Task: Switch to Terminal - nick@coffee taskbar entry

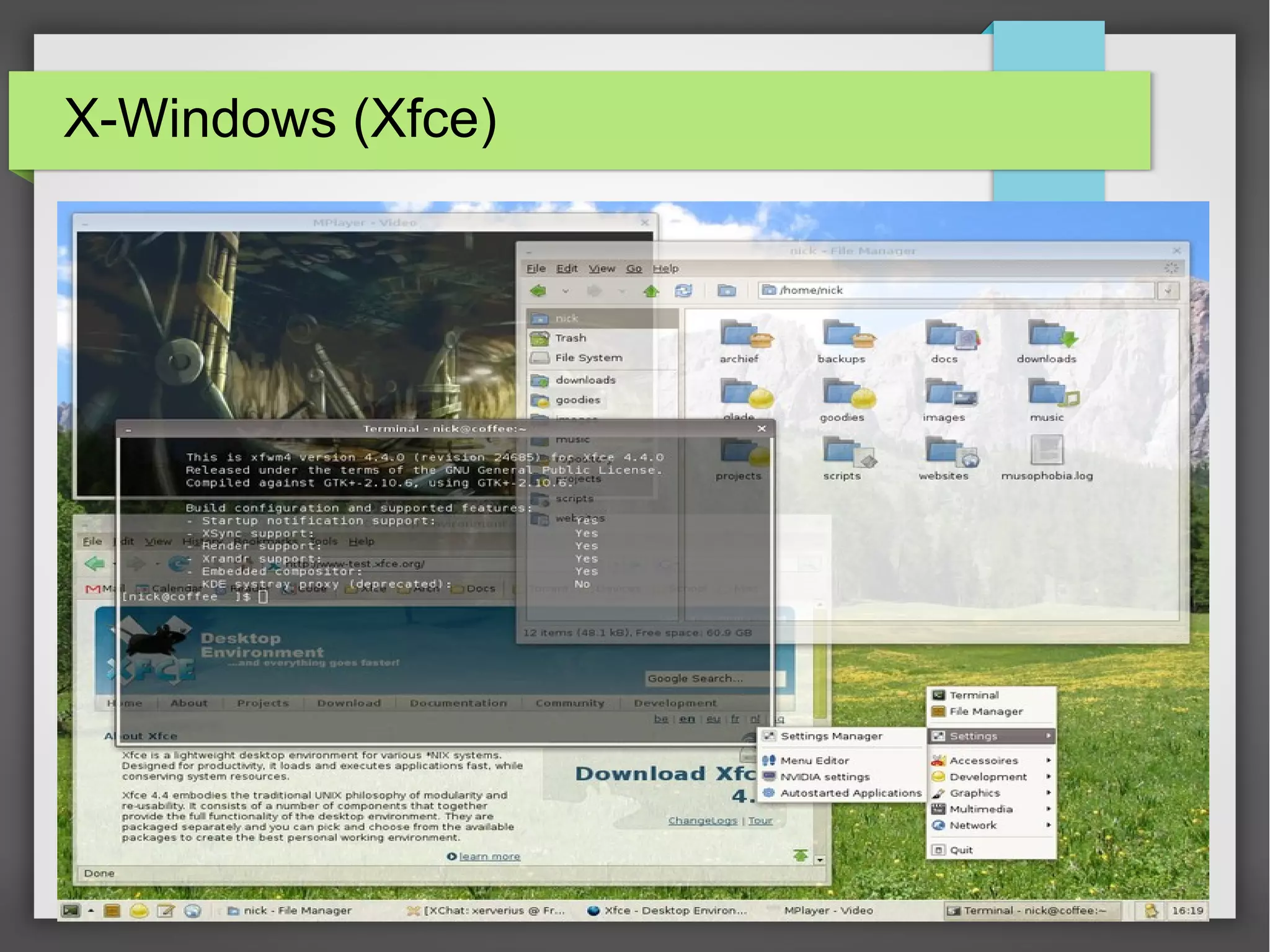Action: coord(1032,910)
